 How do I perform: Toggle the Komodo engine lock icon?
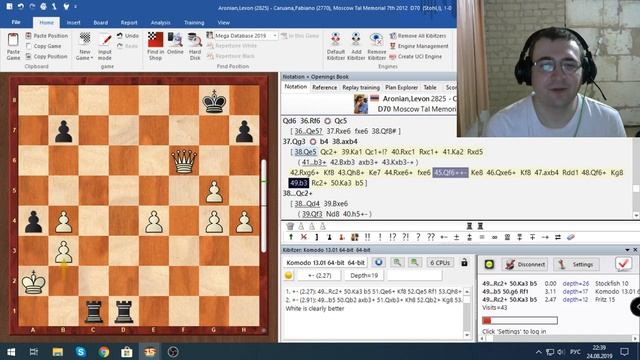[x=464, y=262]
